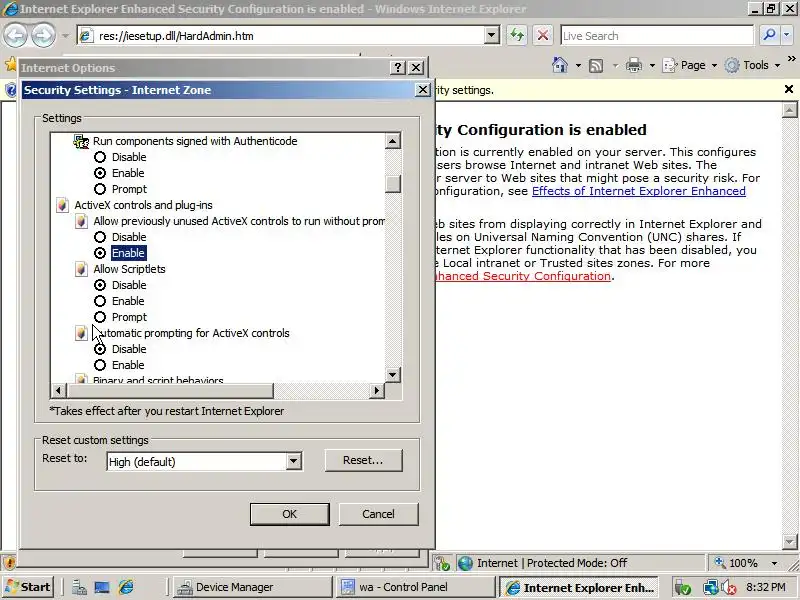The height and width of the screenshot is (600, 800).
Task: Click the settings list scroll up arrow
Action: coord(393,141)
